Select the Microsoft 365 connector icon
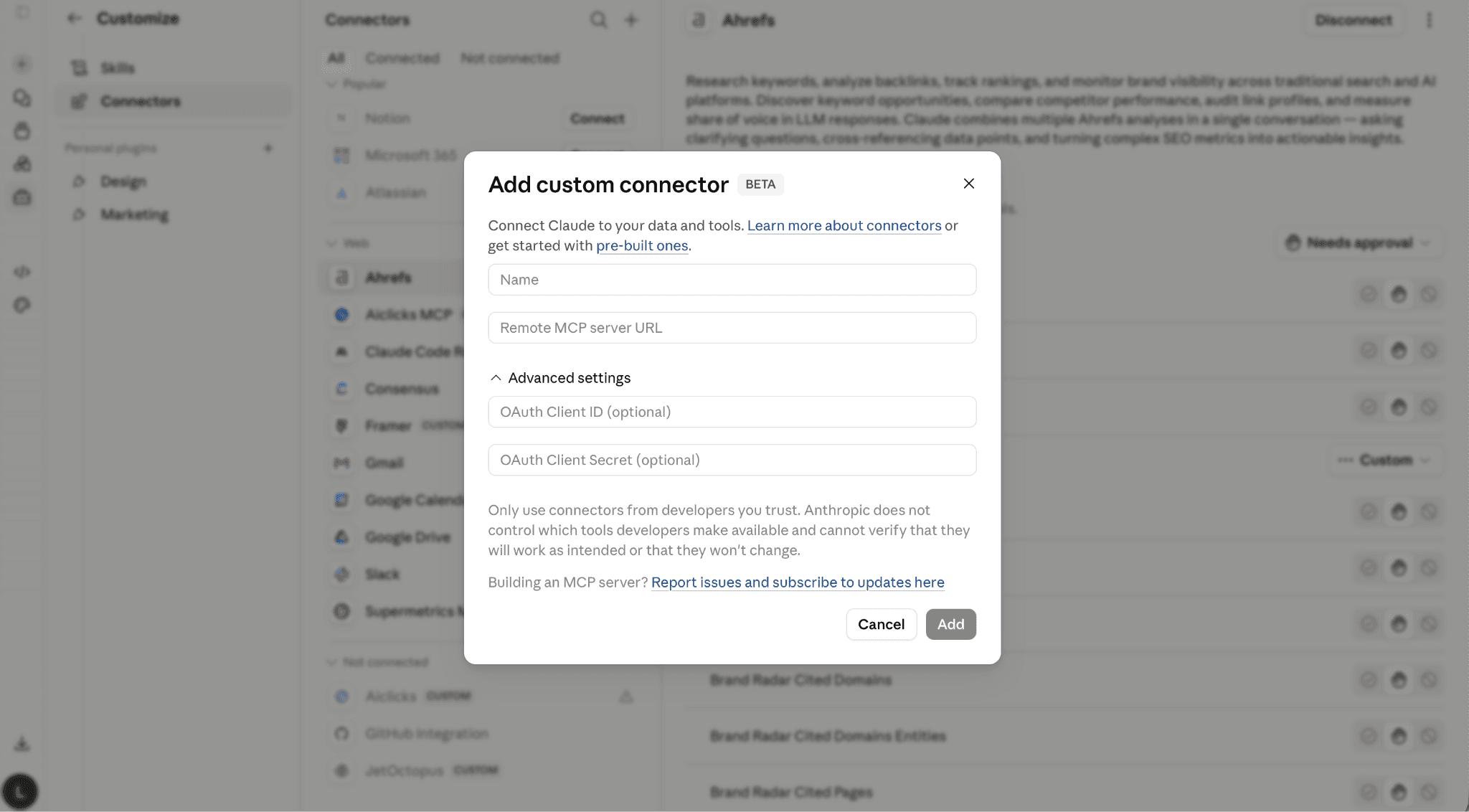The width and height of the screenshot is (1469, 812). (x=341, y=156)
